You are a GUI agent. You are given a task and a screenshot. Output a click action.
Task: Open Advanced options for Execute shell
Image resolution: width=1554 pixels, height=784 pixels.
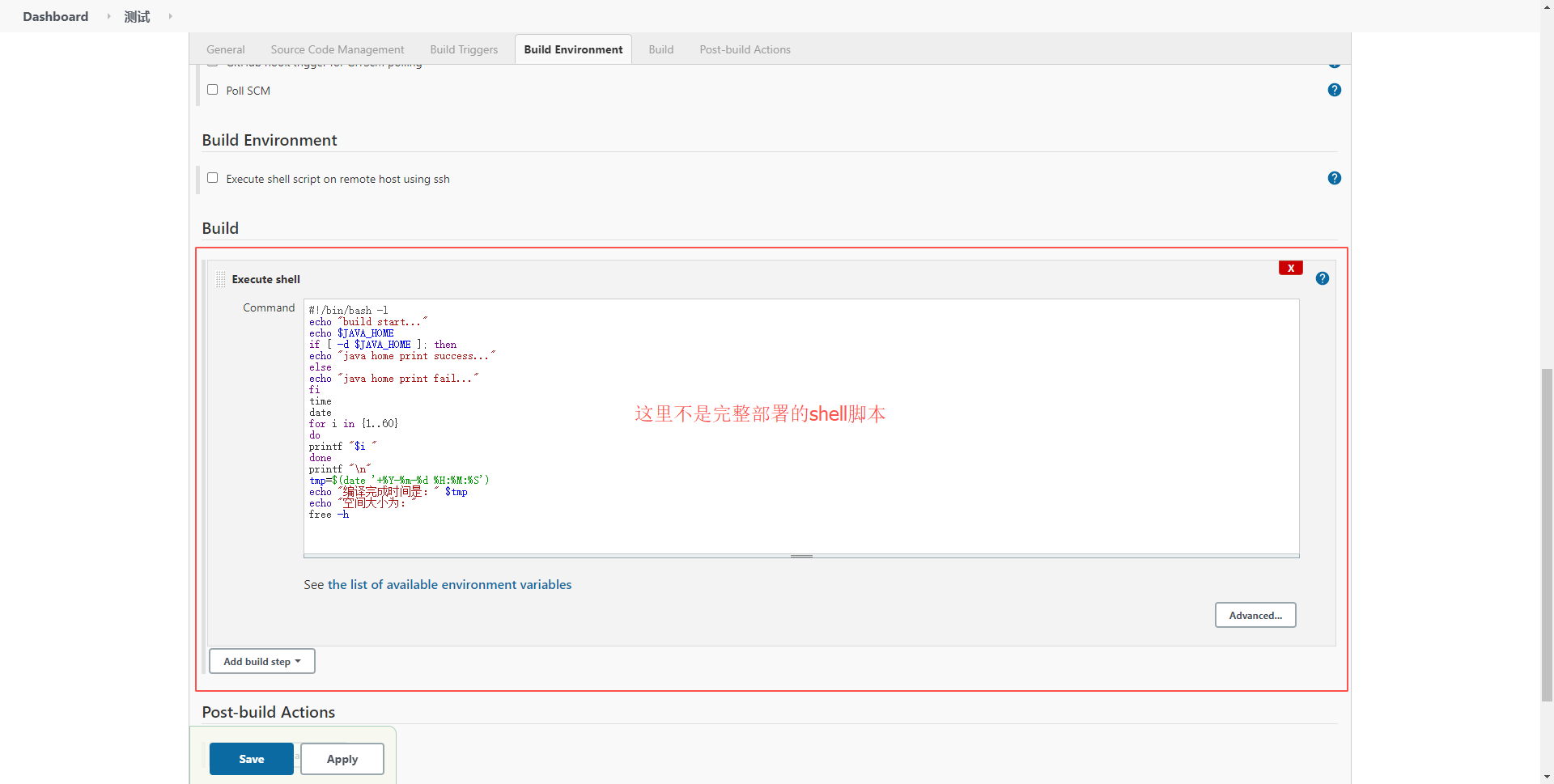(x=1255, y=615)
